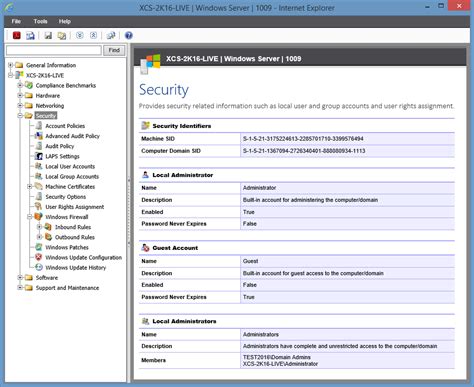Click the pane splitter collapse handle
This screenshot has width=474, height=387.
(129, 212)
